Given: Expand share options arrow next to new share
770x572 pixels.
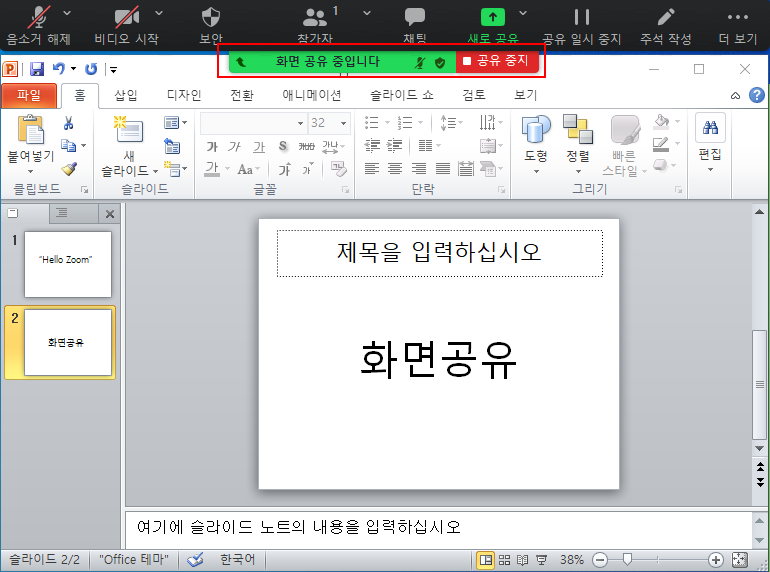Looking at the screenshot, I should [523, 13].
